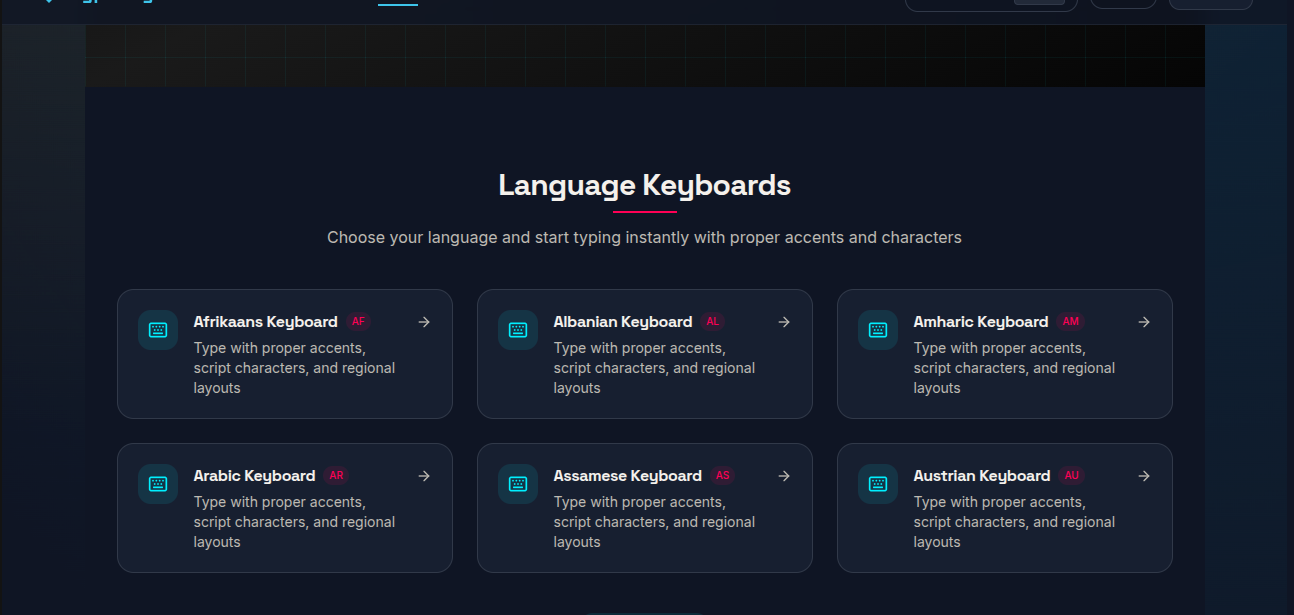The width and height of the screenshot is (1294, 615).
Task: Click the Albanian Keyboard card icon
Action: tap(518, 330)
